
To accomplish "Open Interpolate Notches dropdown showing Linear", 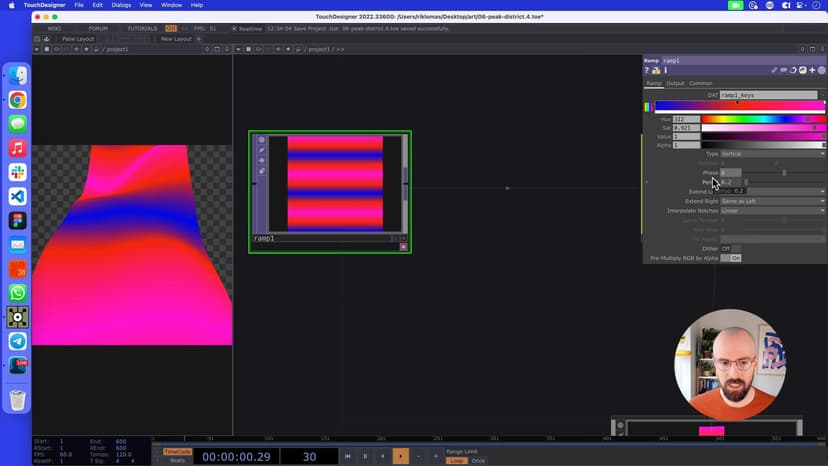I will (772, 211).
